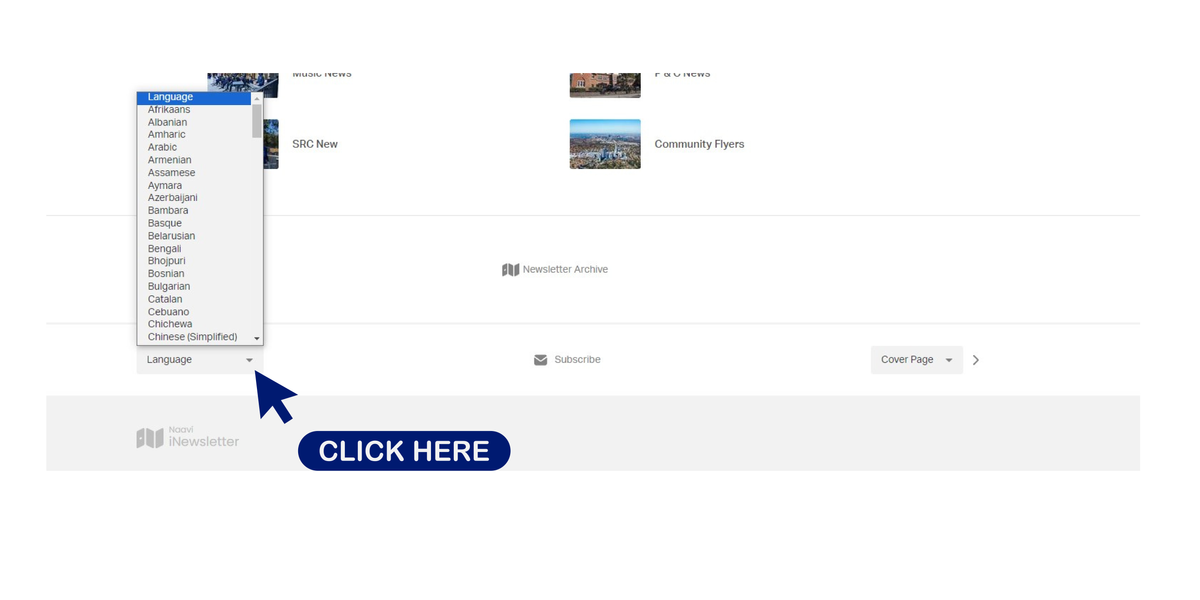This screenshot has width=1200, height=600.
Task: Open the Language dropdown below the list
Action: pyautogui.click(x=200, y=360)
